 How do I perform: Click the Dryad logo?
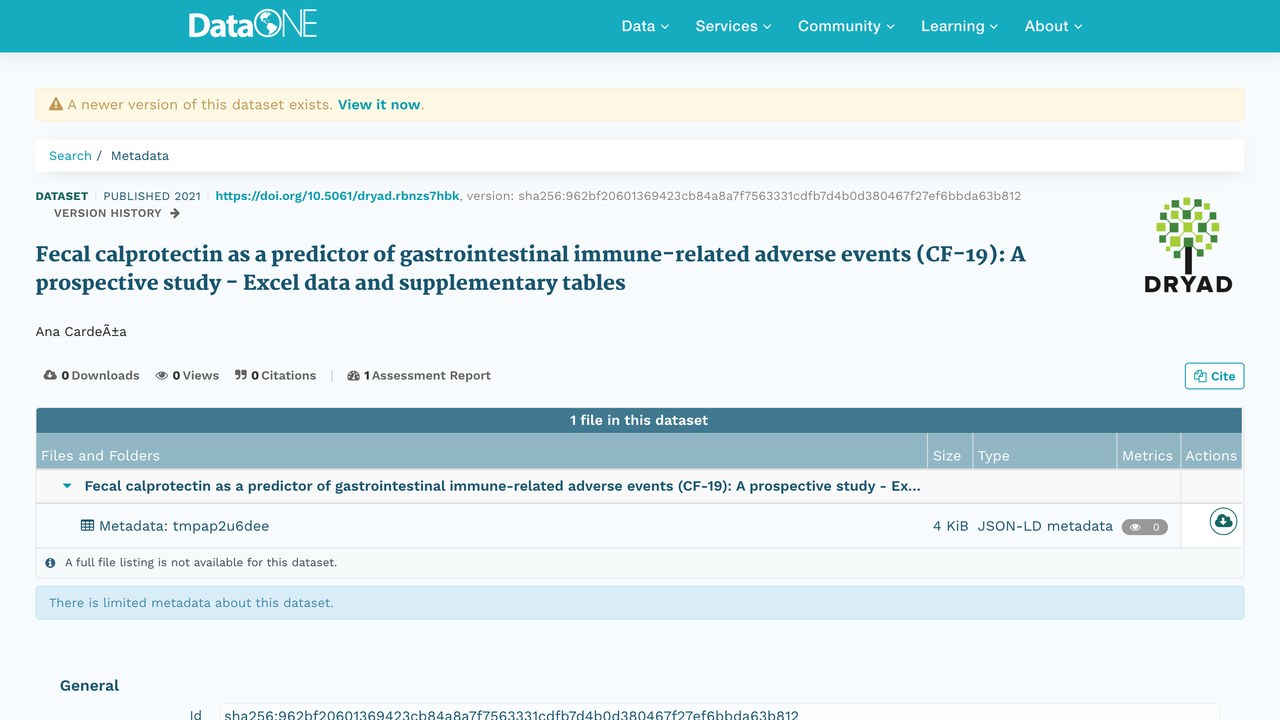pos(1188,245)
